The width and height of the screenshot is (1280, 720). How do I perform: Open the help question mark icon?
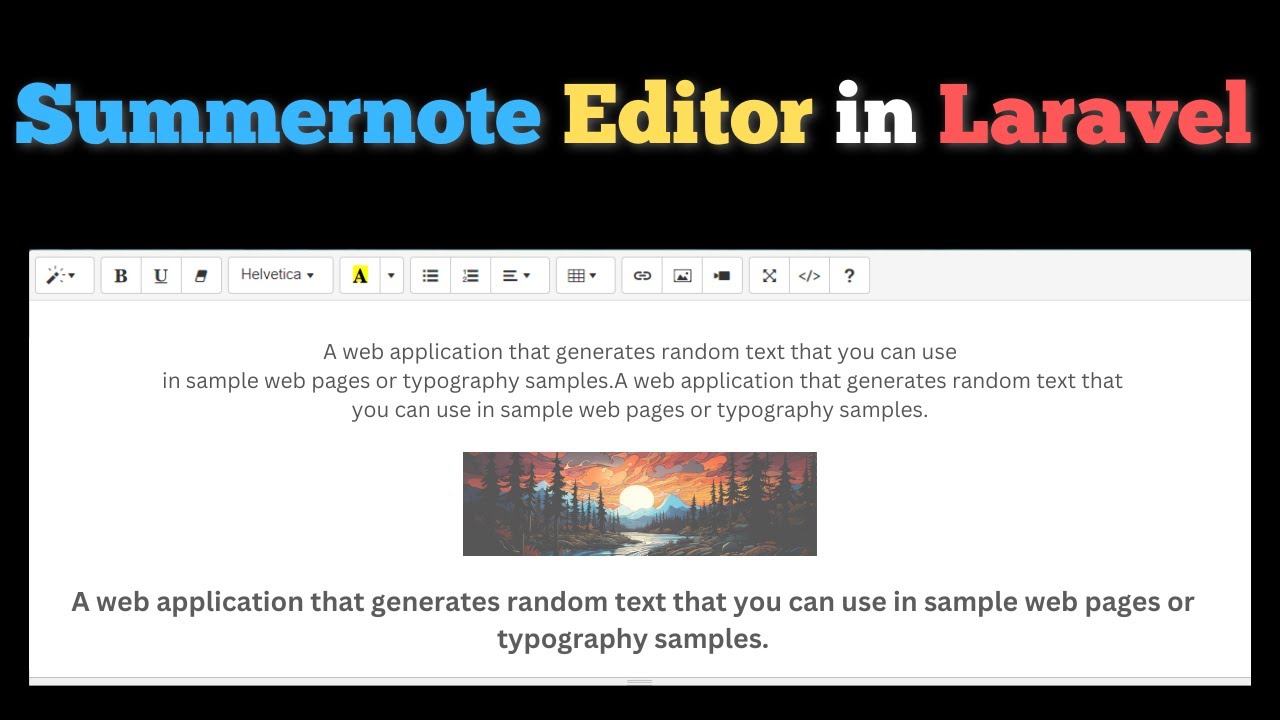point(849,276)
